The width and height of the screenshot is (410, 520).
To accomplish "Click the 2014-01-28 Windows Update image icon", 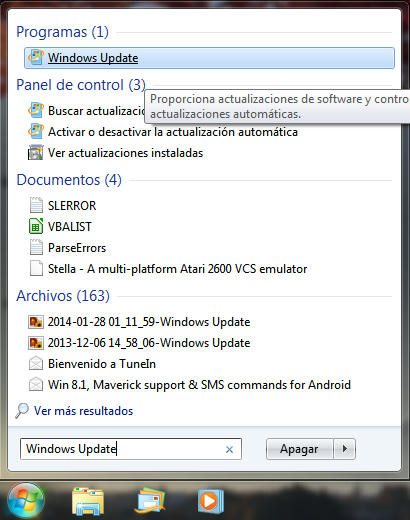I will (x=36, y=322).
